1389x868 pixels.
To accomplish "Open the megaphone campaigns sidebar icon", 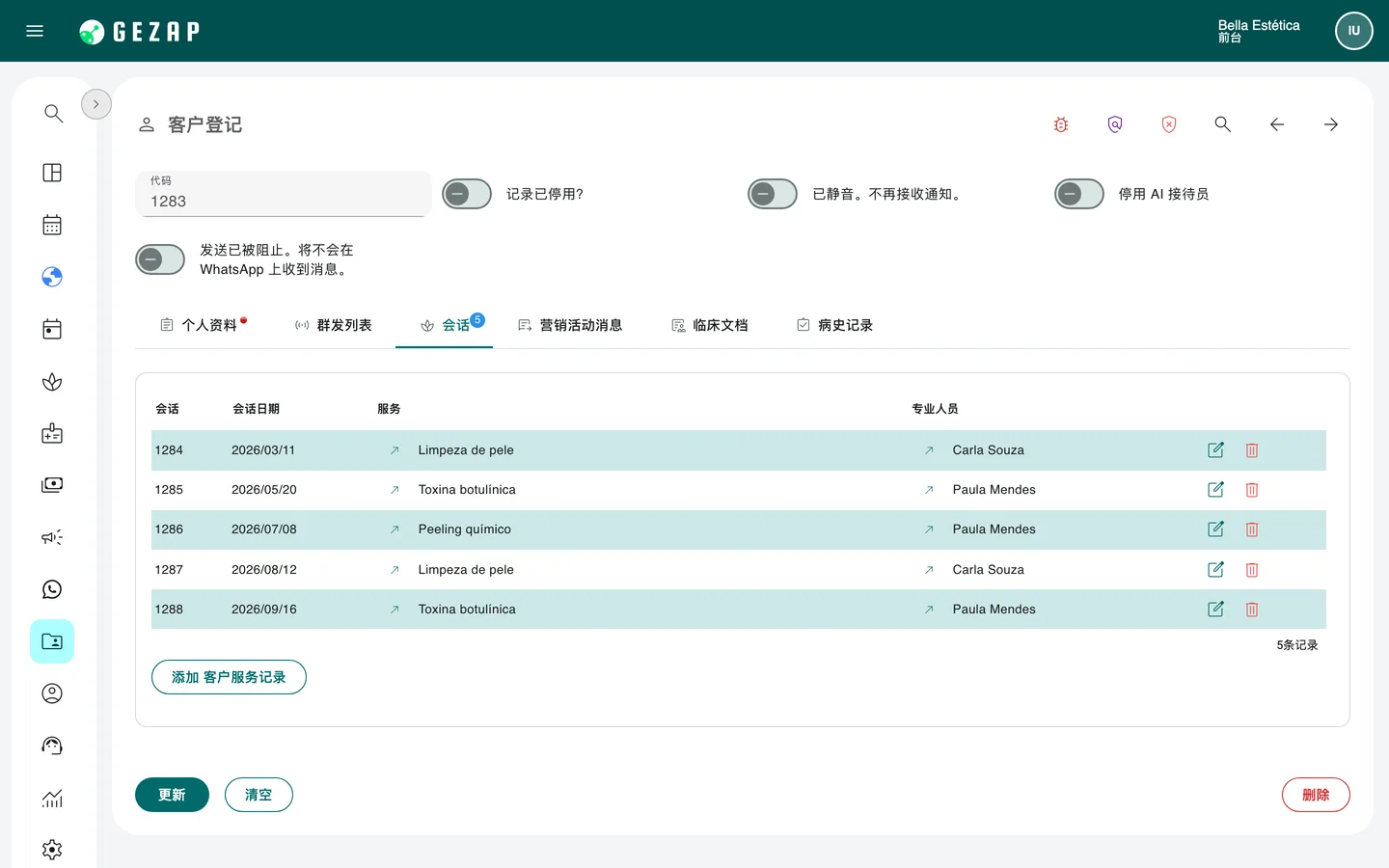I will (52, 537).
